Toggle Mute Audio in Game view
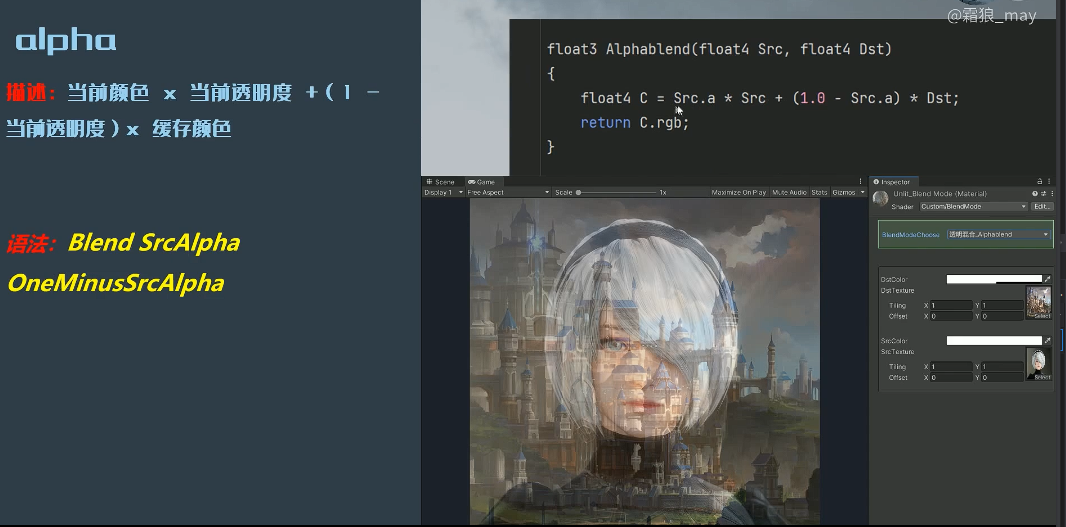 (x=789, y=192)
